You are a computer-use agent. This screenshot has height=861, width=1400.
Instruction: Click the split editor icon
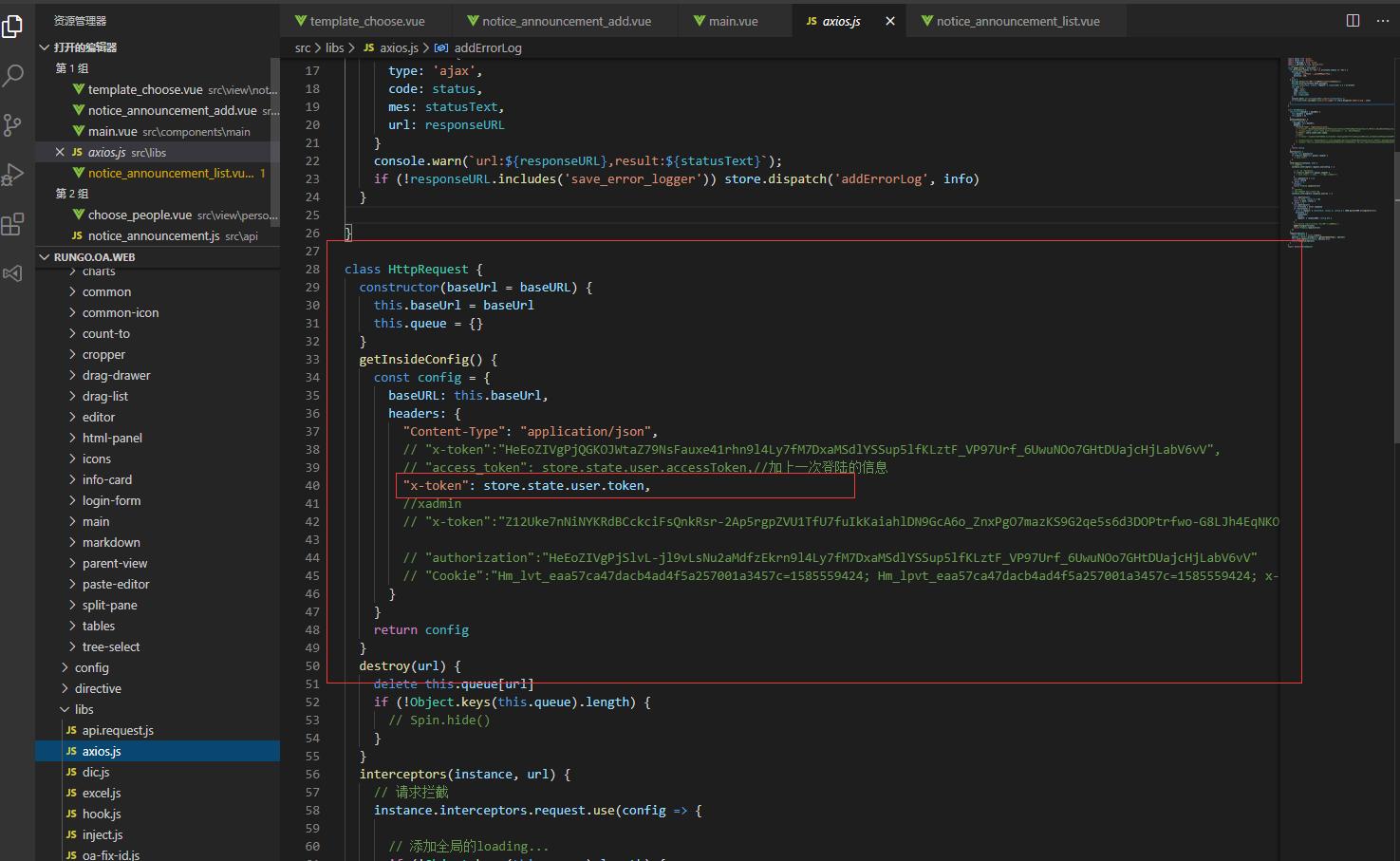tap(1353, 21)
